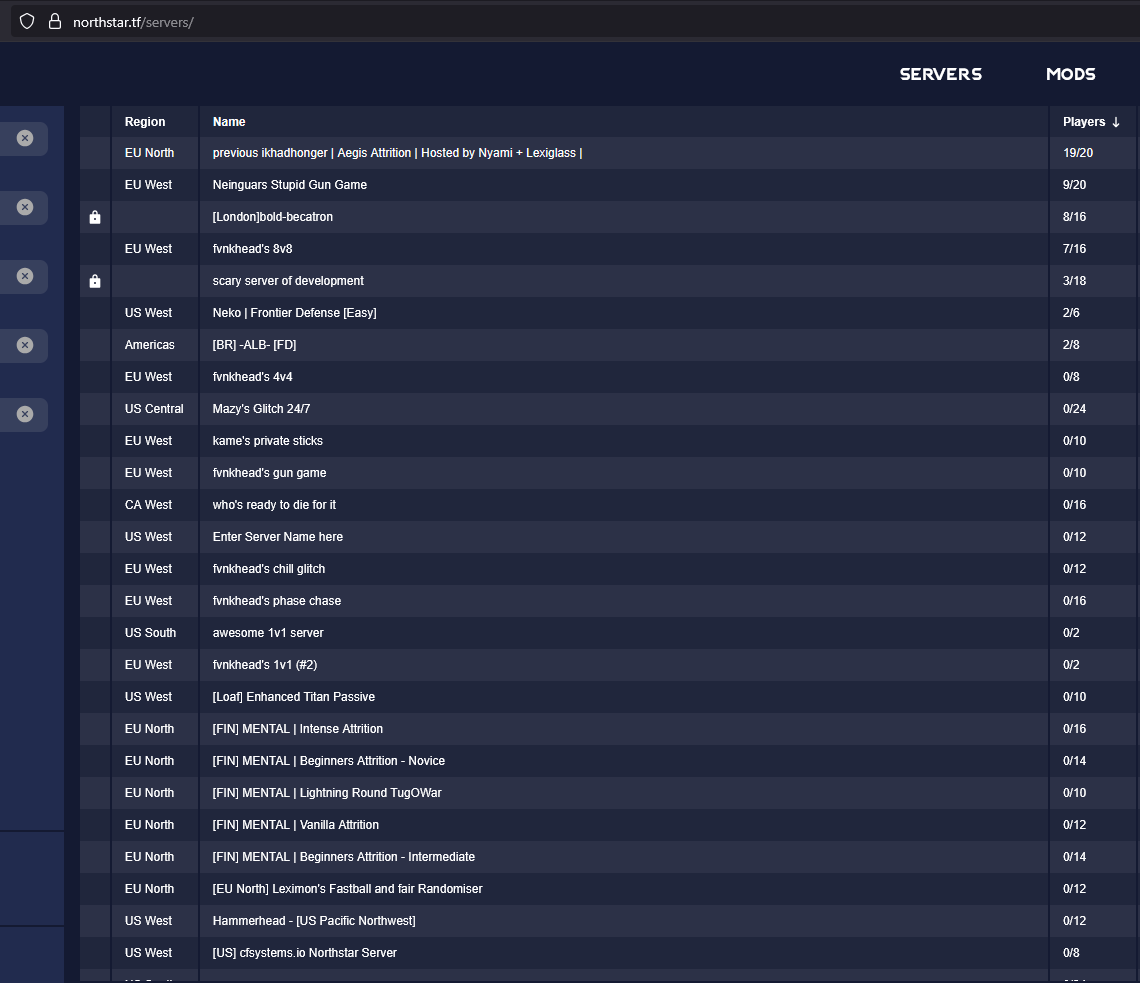Screen dimensions: 1140x983
Task: Click lock icon beside scary server of development
Action: coord(95,281)
